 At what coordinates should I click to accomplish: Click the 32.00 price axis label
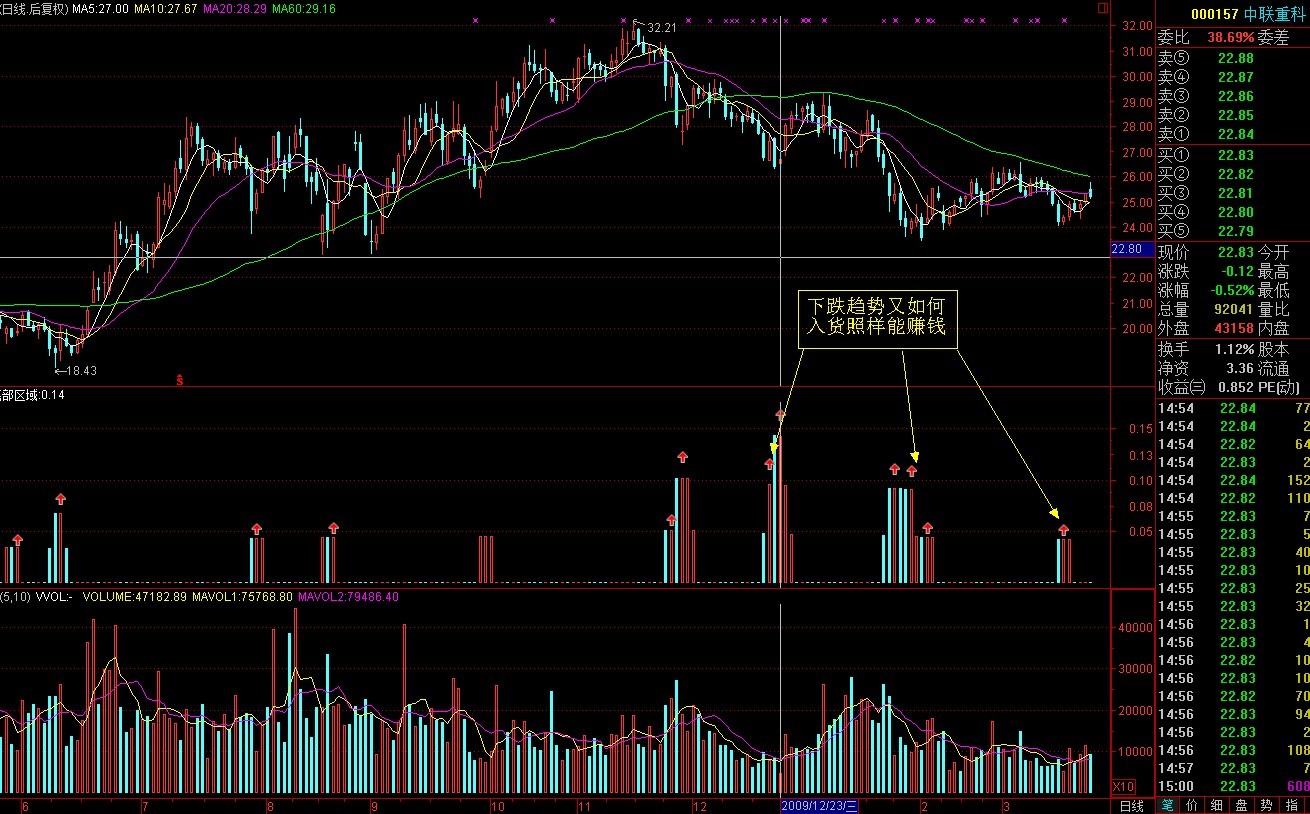(x=1136, y=26)
